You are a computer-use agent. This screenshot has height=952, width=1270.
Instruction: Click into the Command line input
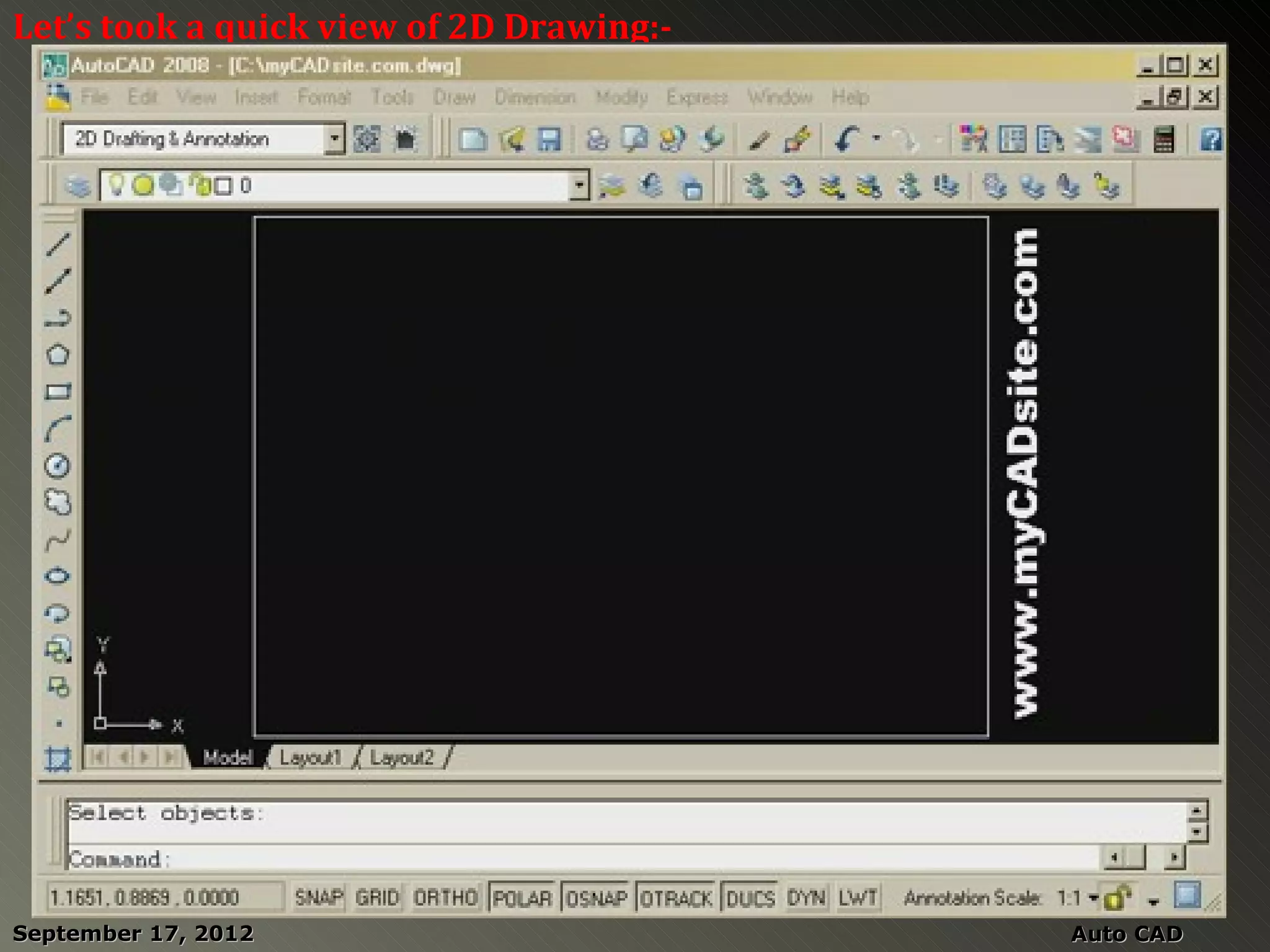tap(583, 859)
